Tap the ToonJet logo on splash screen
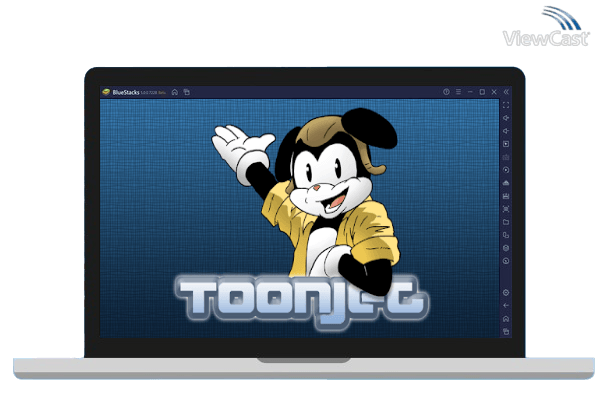The image size is (602, 414). tap(303, 302)
